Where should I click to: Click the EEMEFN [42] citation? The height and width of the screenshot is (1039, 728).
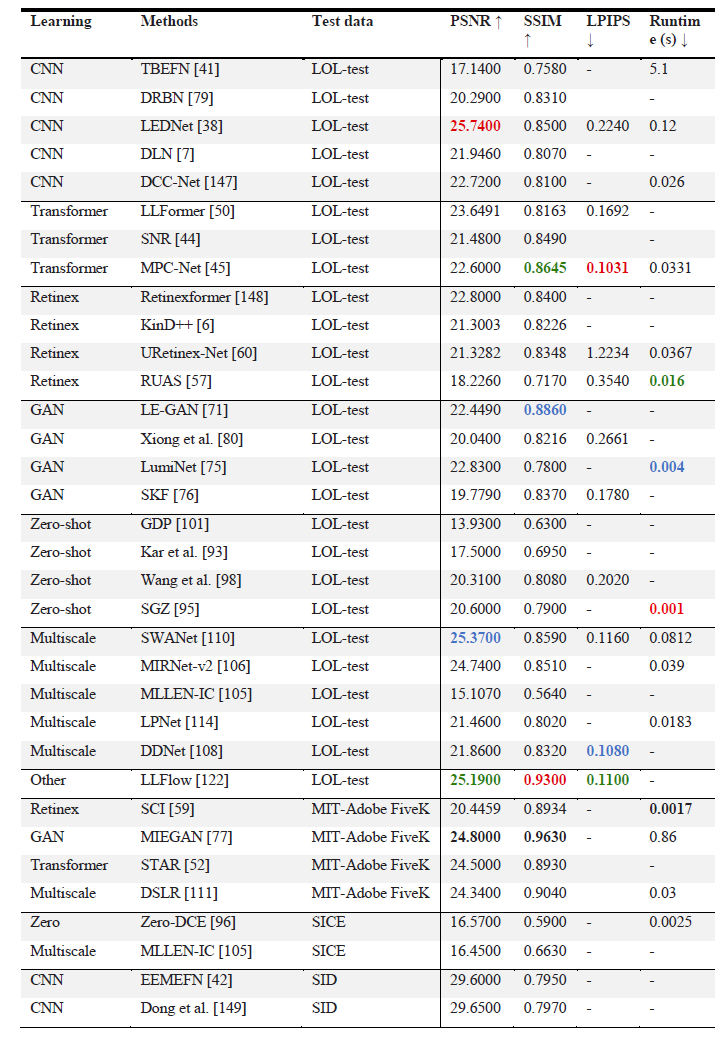(186, 979)
